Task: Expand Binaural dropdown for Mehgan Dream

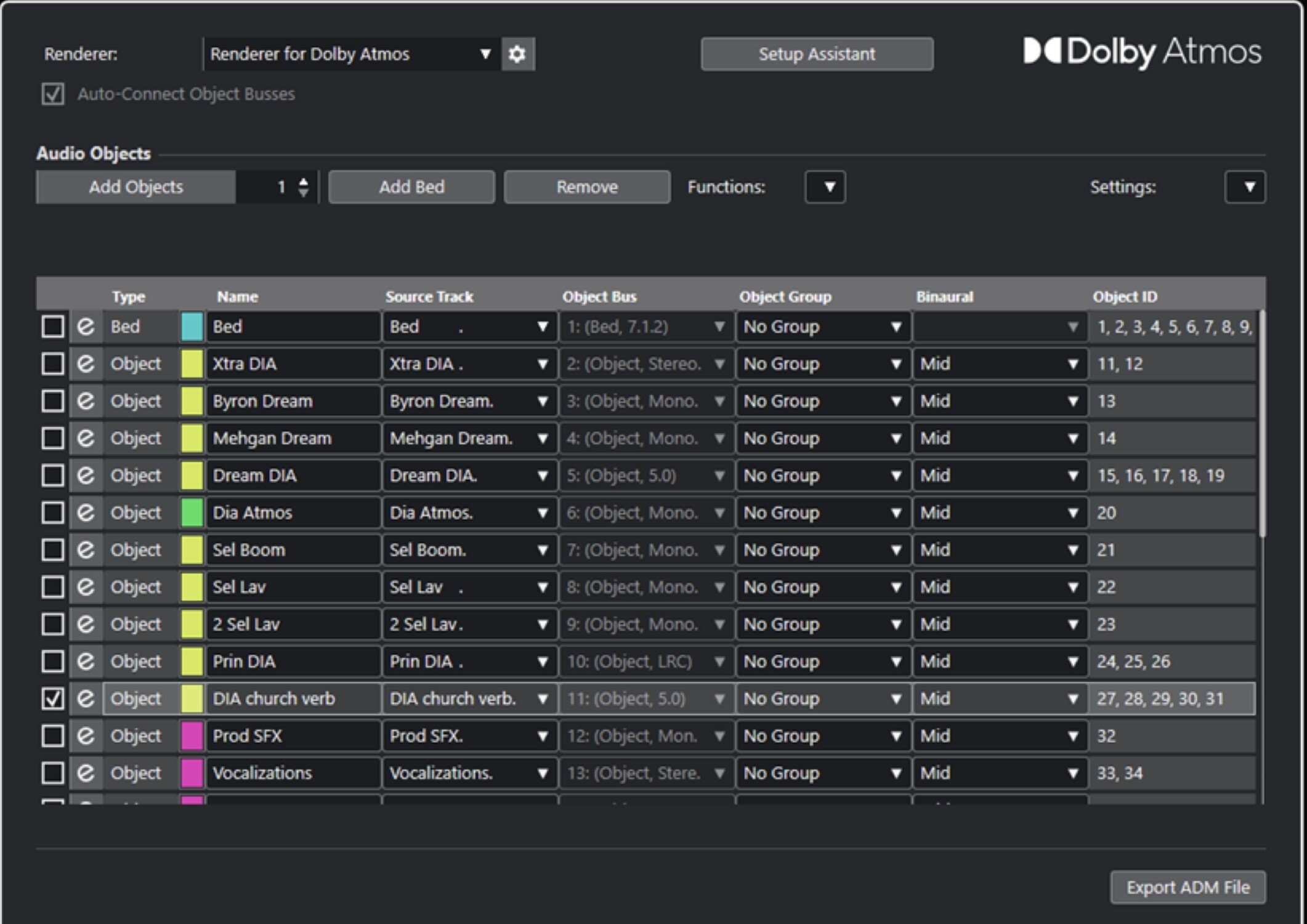Action: pyautogui.click(x=999, y=438)
